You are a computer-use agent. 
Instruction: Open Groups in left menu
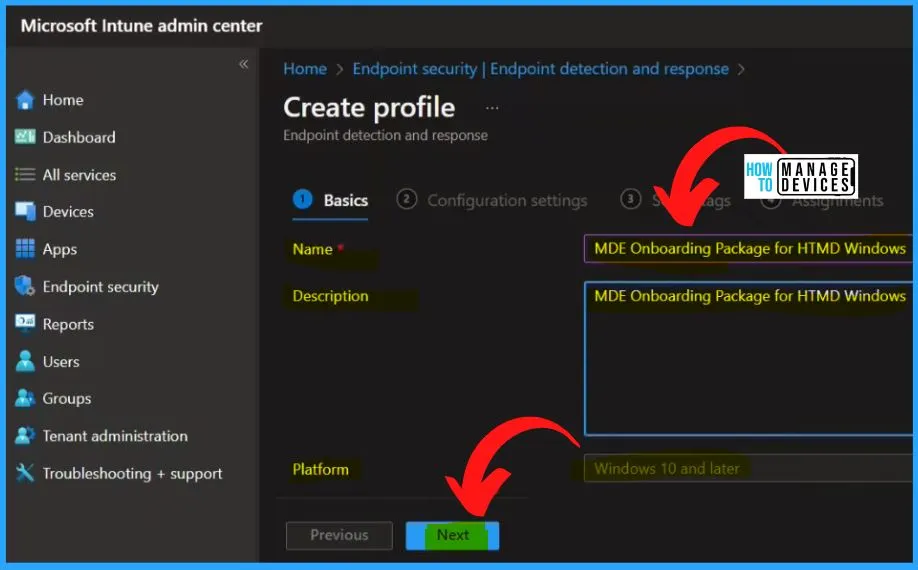(67, 399)
